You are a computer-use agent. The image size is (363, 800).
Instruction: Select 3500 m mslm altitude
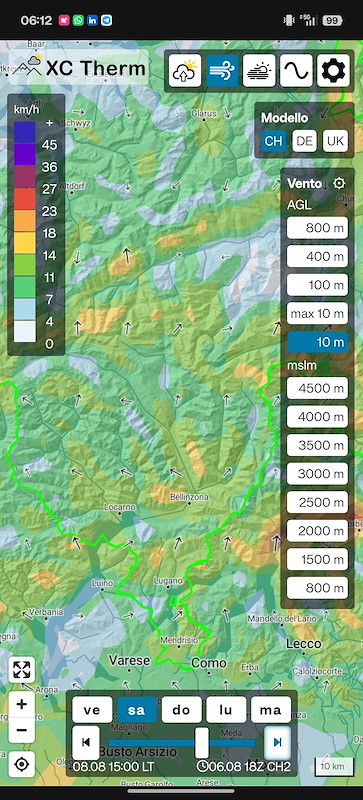pyautogui.click(x=318, y=445)
